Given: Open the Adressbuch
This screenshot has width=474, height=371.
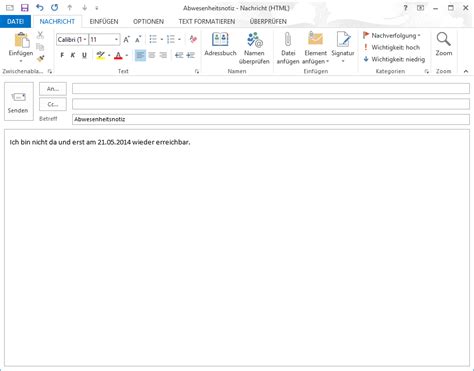Looking at the screenshot, I should (220, 44).
